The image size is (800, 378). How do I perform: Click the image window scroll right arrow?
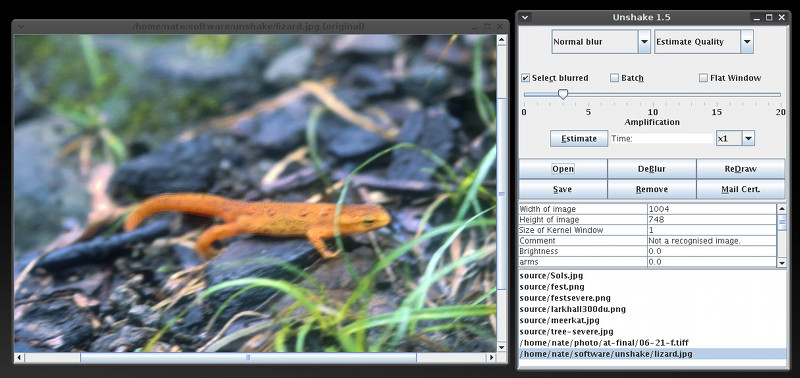click(492, 358)
